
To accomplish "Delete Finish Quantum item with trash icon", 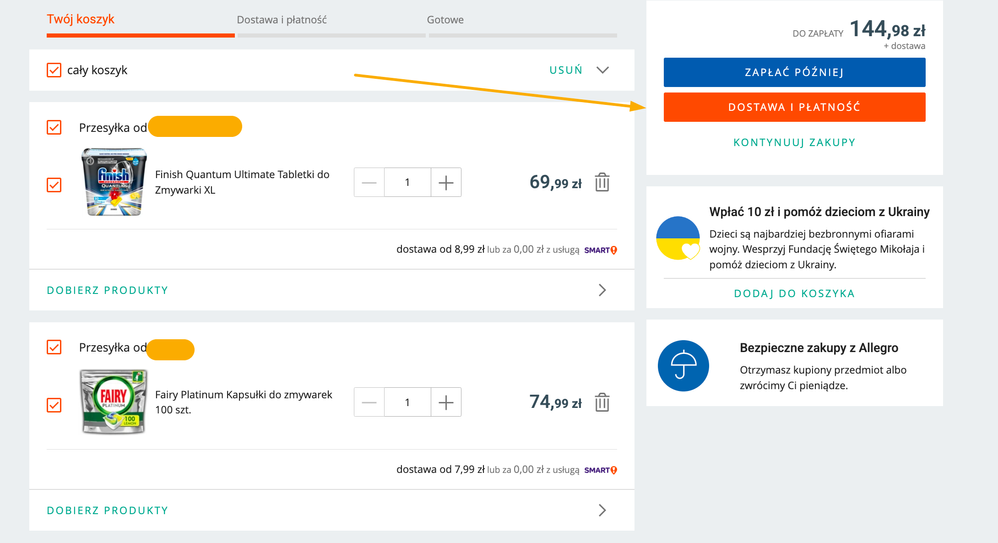I will [x=602, y=183].
